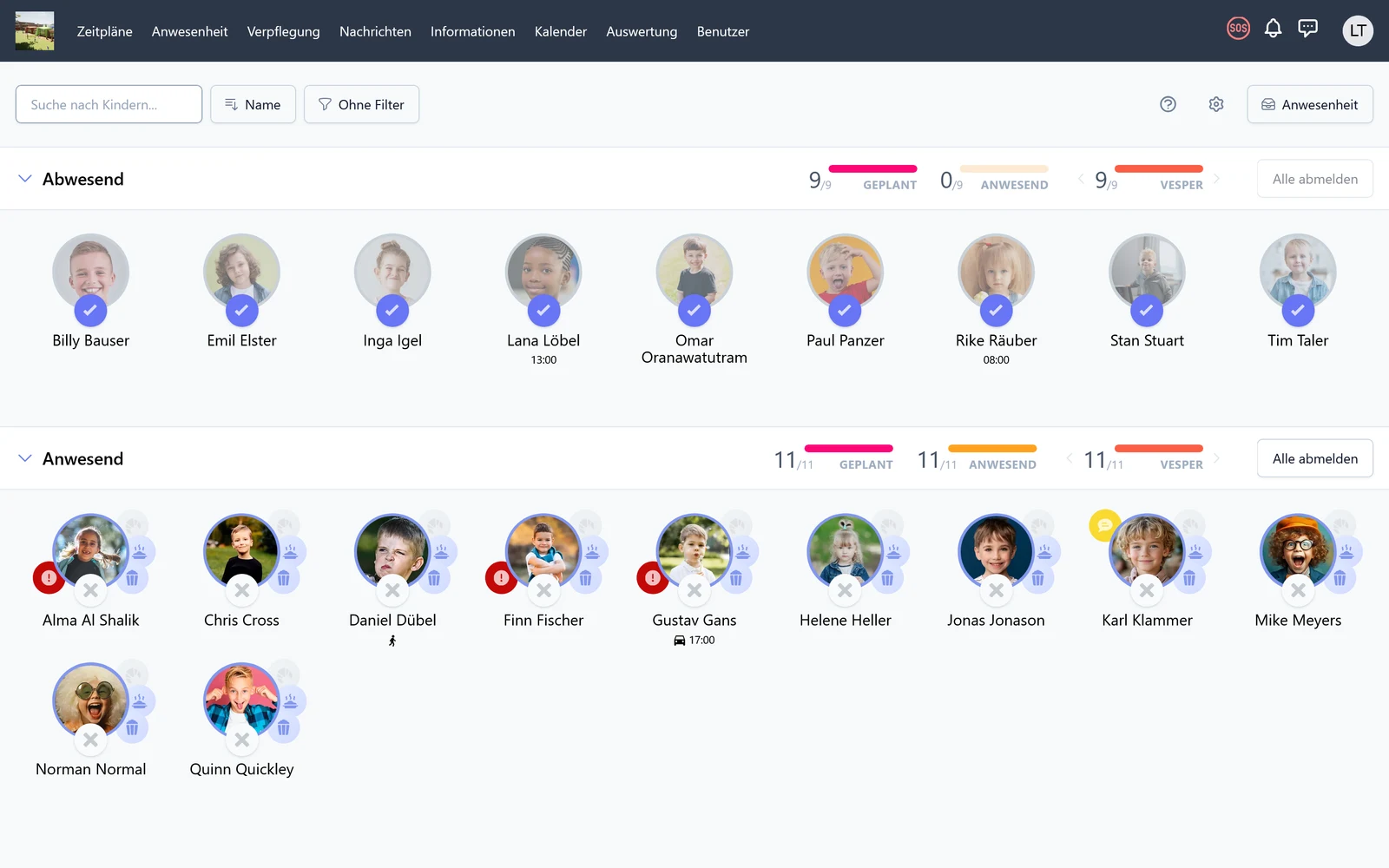
Task: Open the Nachrichten menu
Action: pyautogui.click(x=375, y=31)
